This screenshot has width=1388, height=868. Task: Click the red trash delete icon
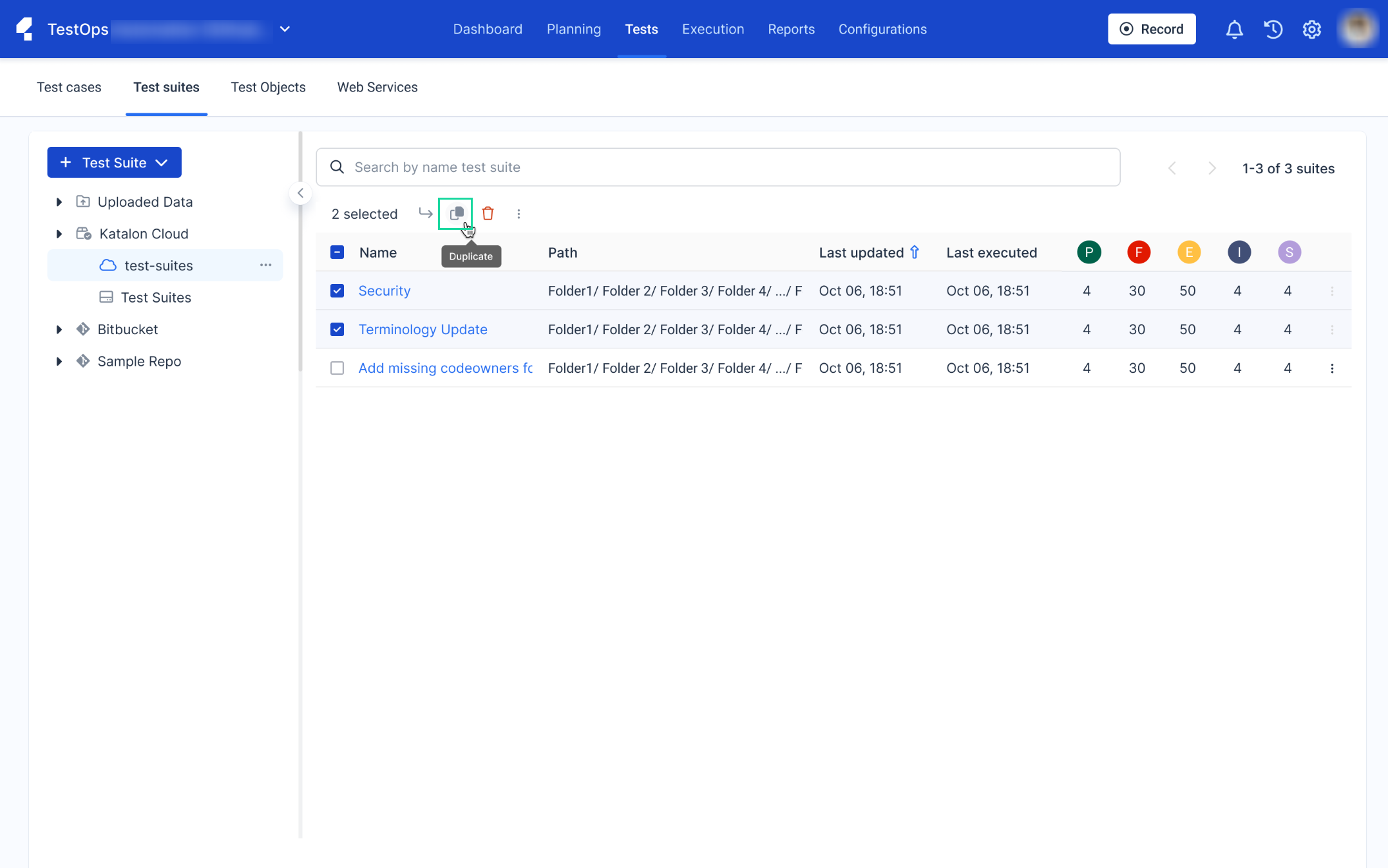click(x=488, y=213)
